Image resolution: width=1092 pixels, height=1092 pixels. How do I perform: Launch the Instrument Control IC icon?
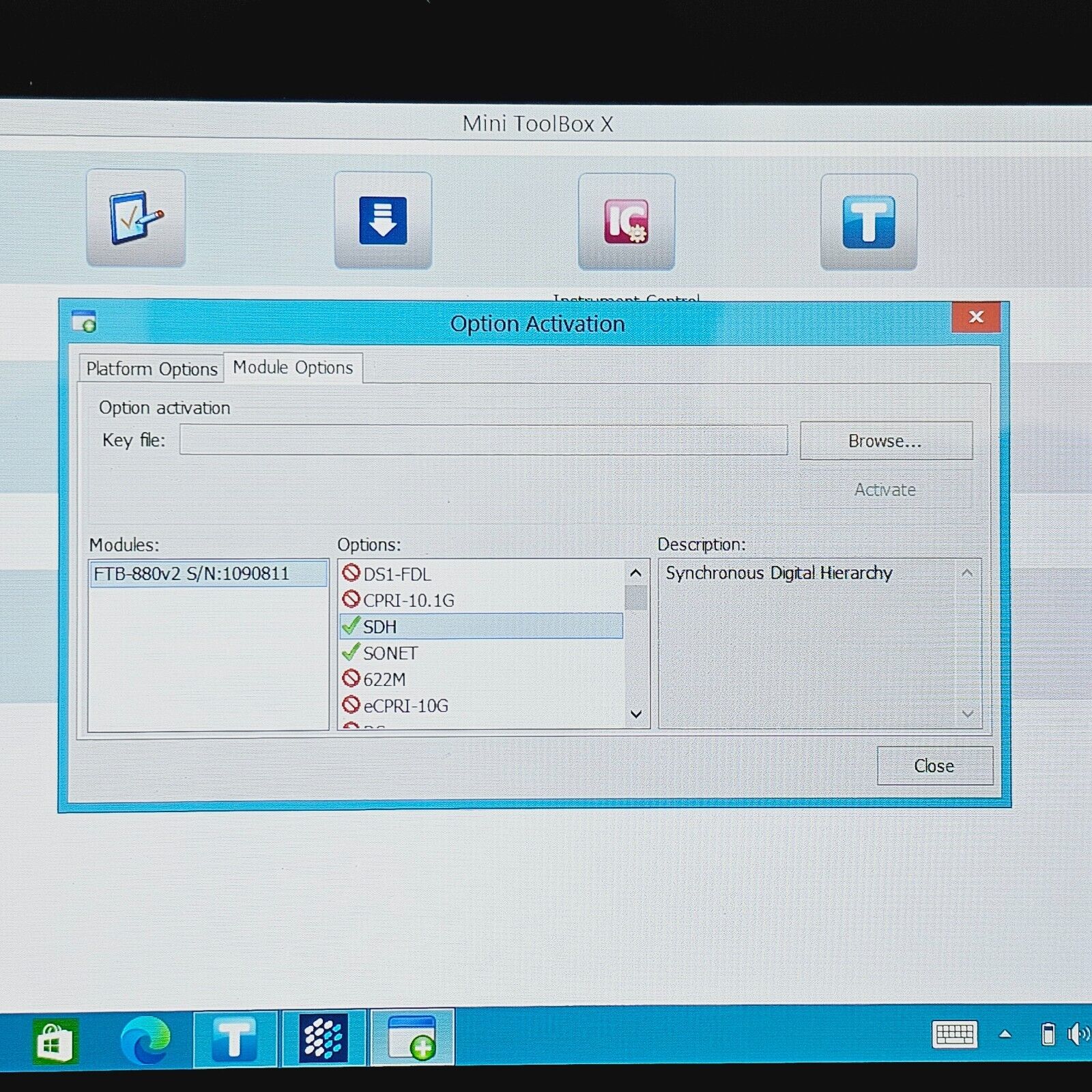coord(626,221)
